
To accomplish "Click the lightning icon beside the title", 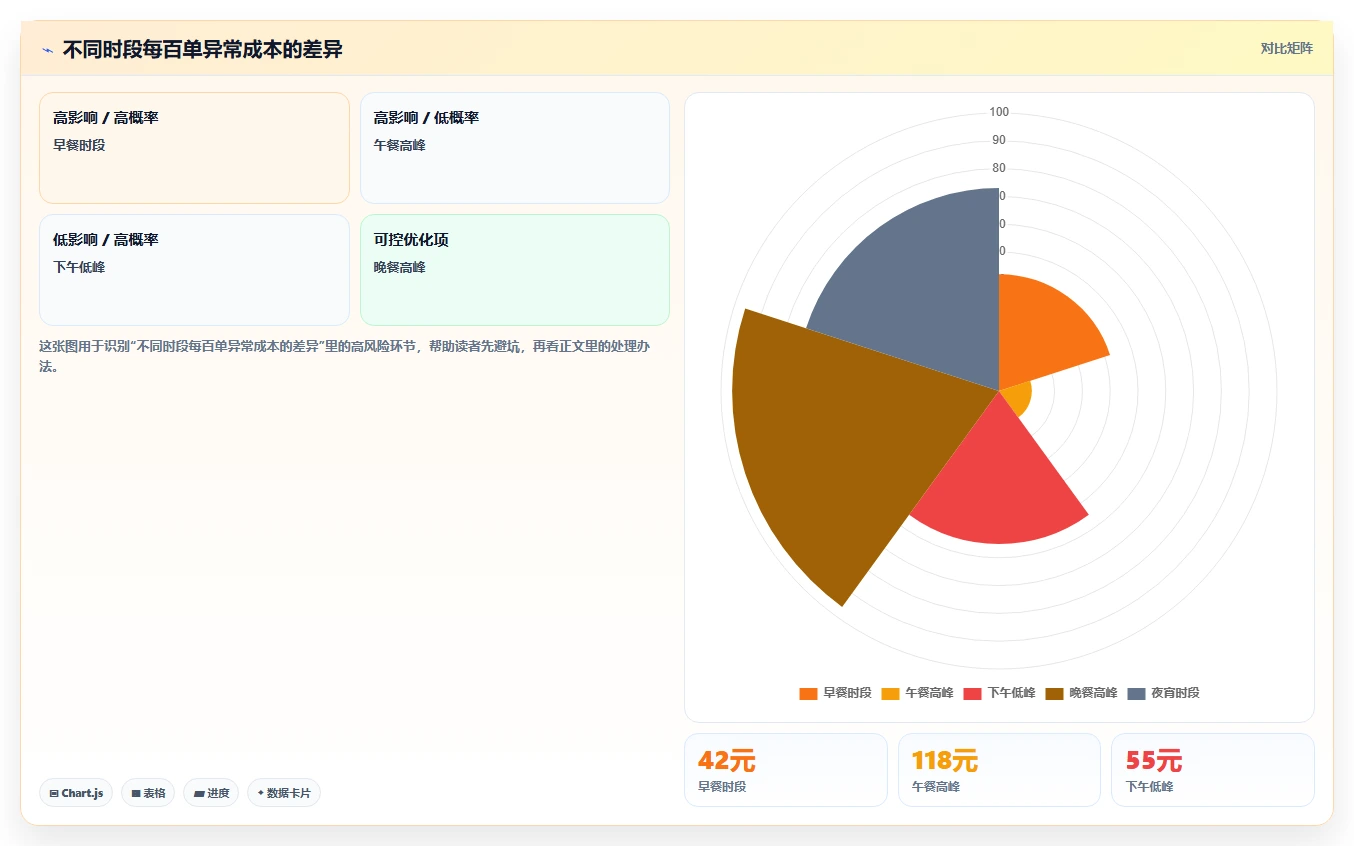I will (x=47, y=50).
